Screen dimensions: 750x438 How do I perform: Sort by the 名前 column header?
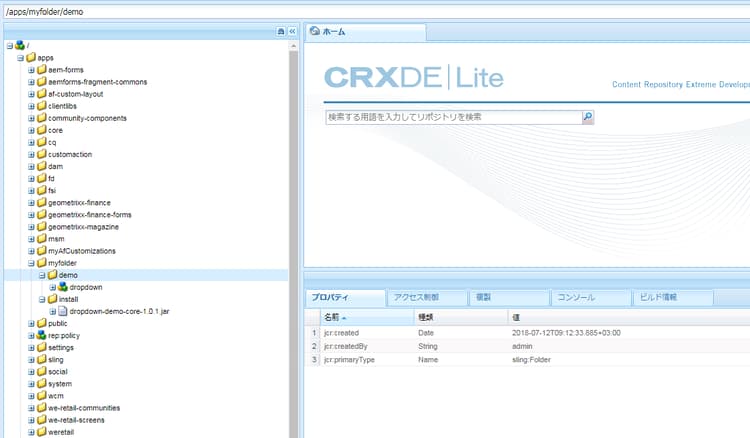click(x=366, y=317)
